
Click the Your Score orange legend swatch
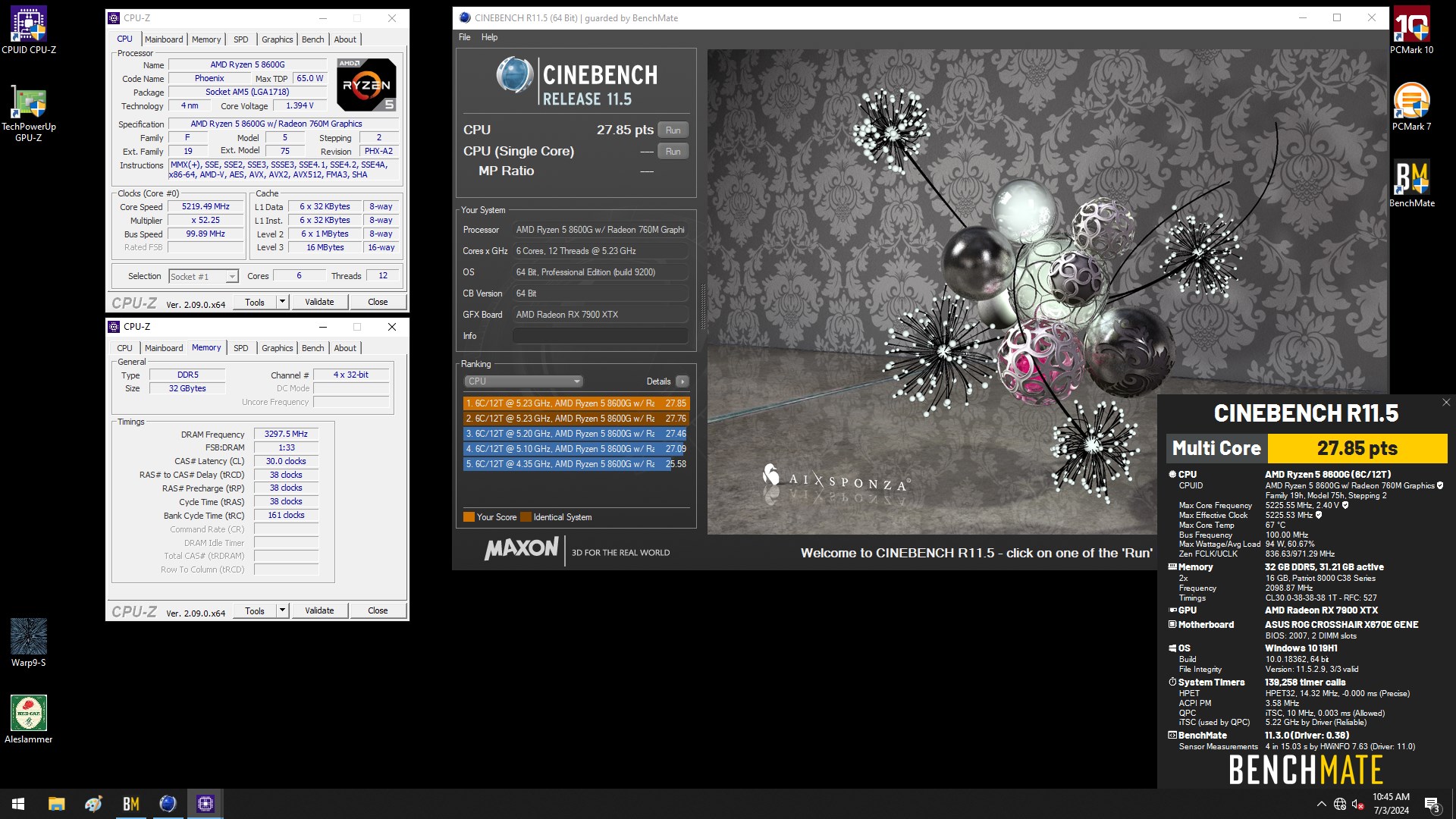pos(469,517)
